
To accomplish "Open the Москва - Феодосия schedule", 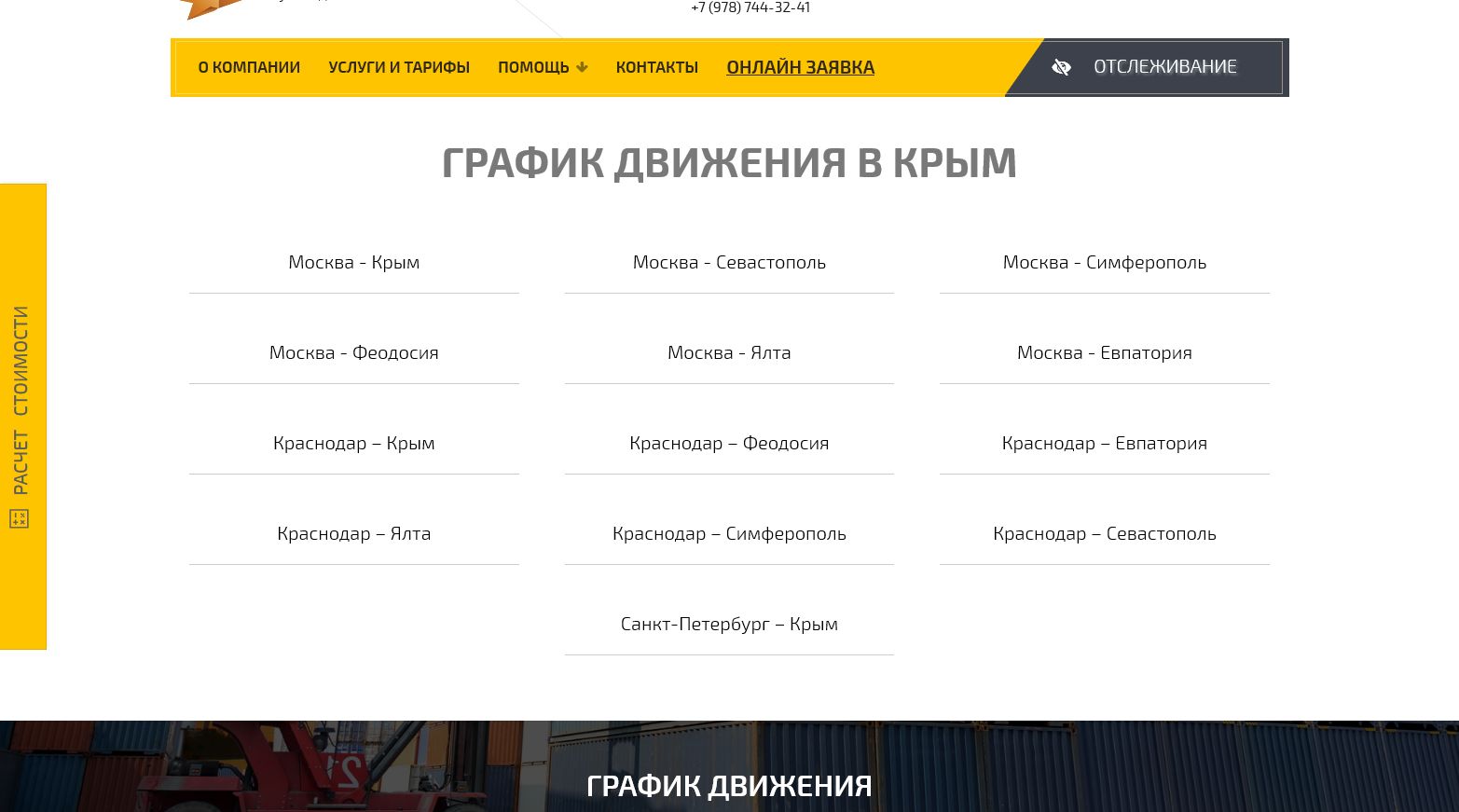I will 354,352.
